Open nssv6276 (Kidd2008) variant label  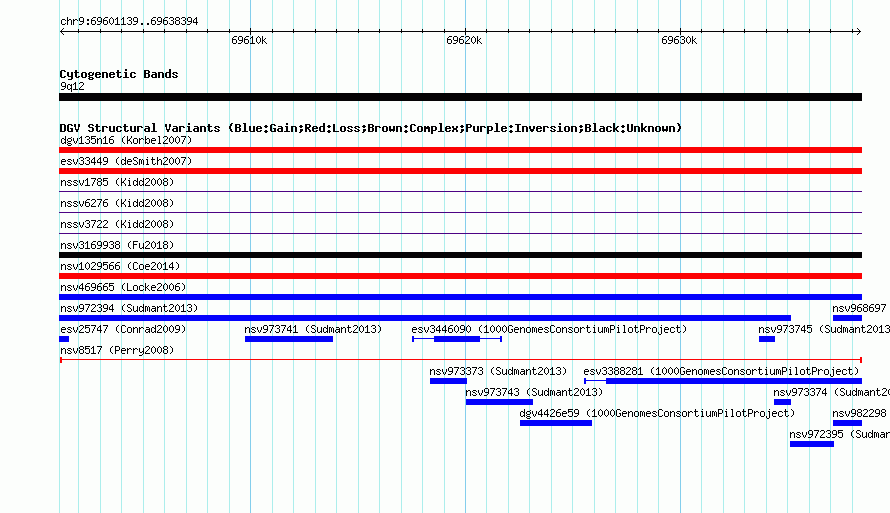click(x=117, y=203)
